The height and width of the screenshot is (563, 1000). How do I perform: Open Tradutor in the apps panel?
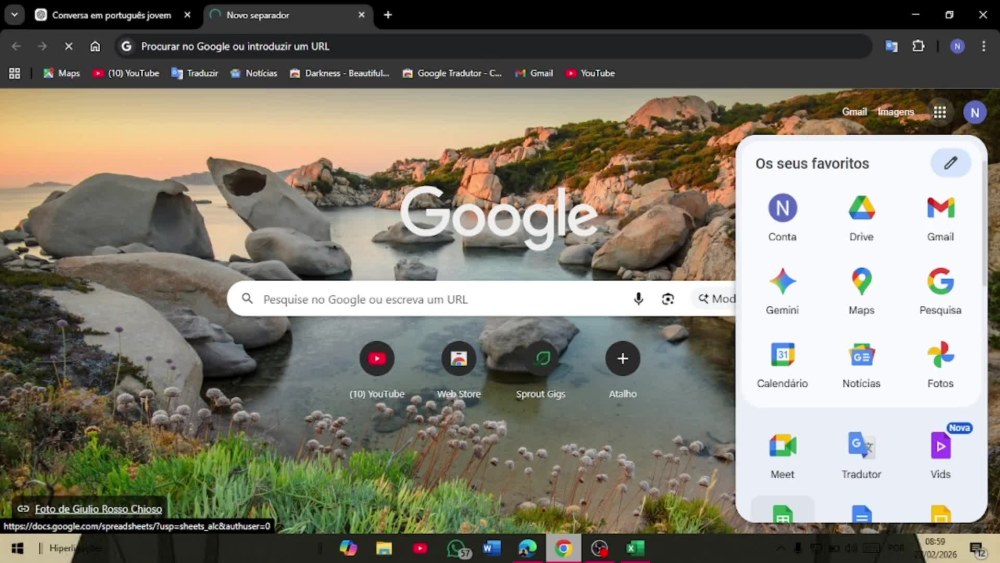861,455
